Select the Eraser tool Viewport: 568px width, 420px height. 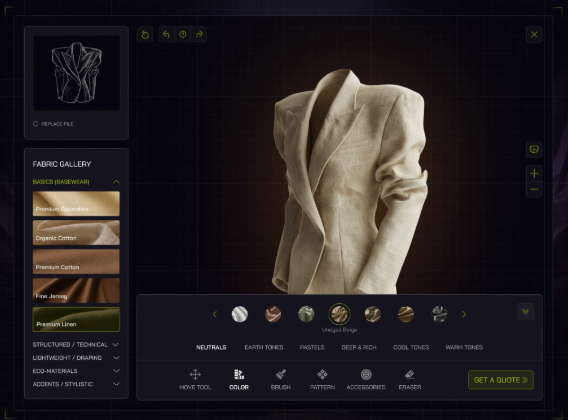tap(410, 379)
